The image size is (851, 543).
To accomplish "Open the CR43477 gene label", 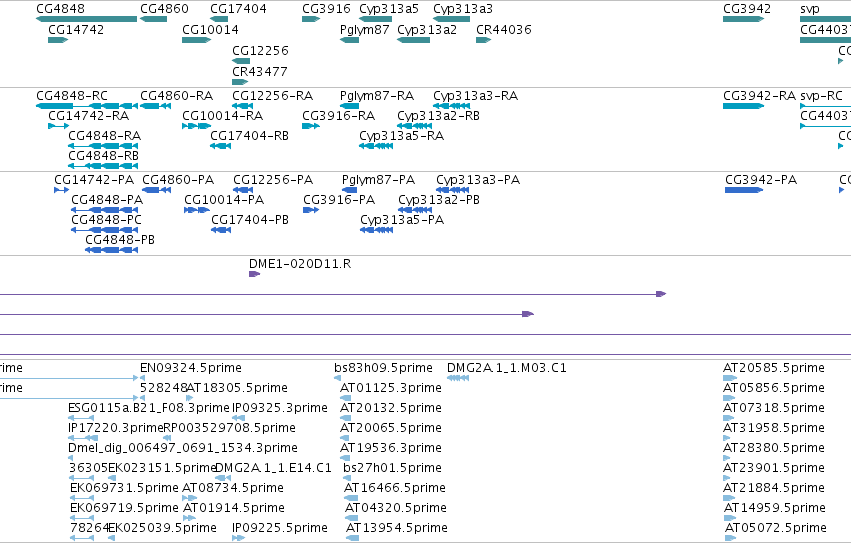I will 260,71.
